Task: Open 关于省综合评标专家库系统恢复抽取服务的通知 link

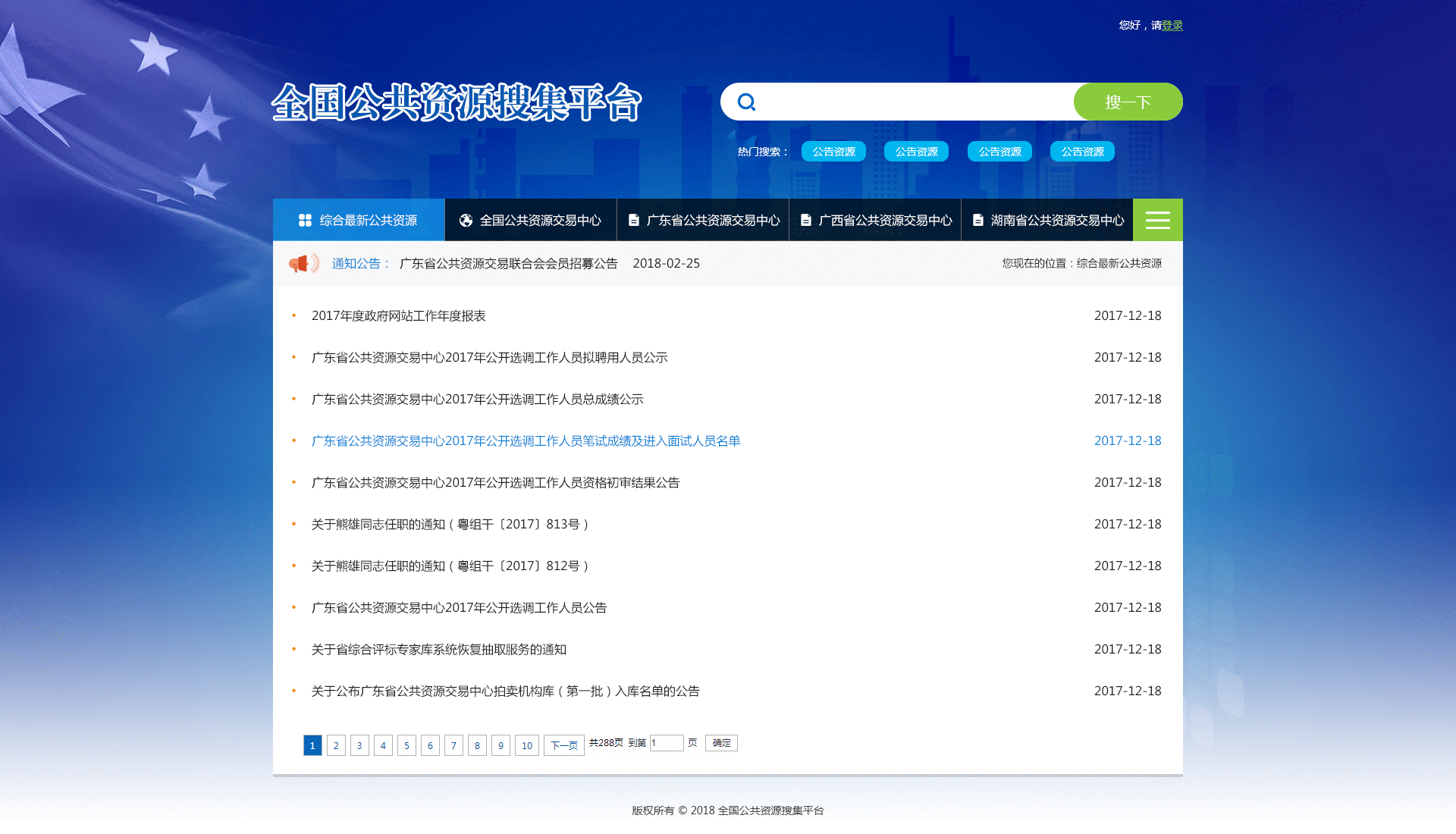Action: coord(438,649)
